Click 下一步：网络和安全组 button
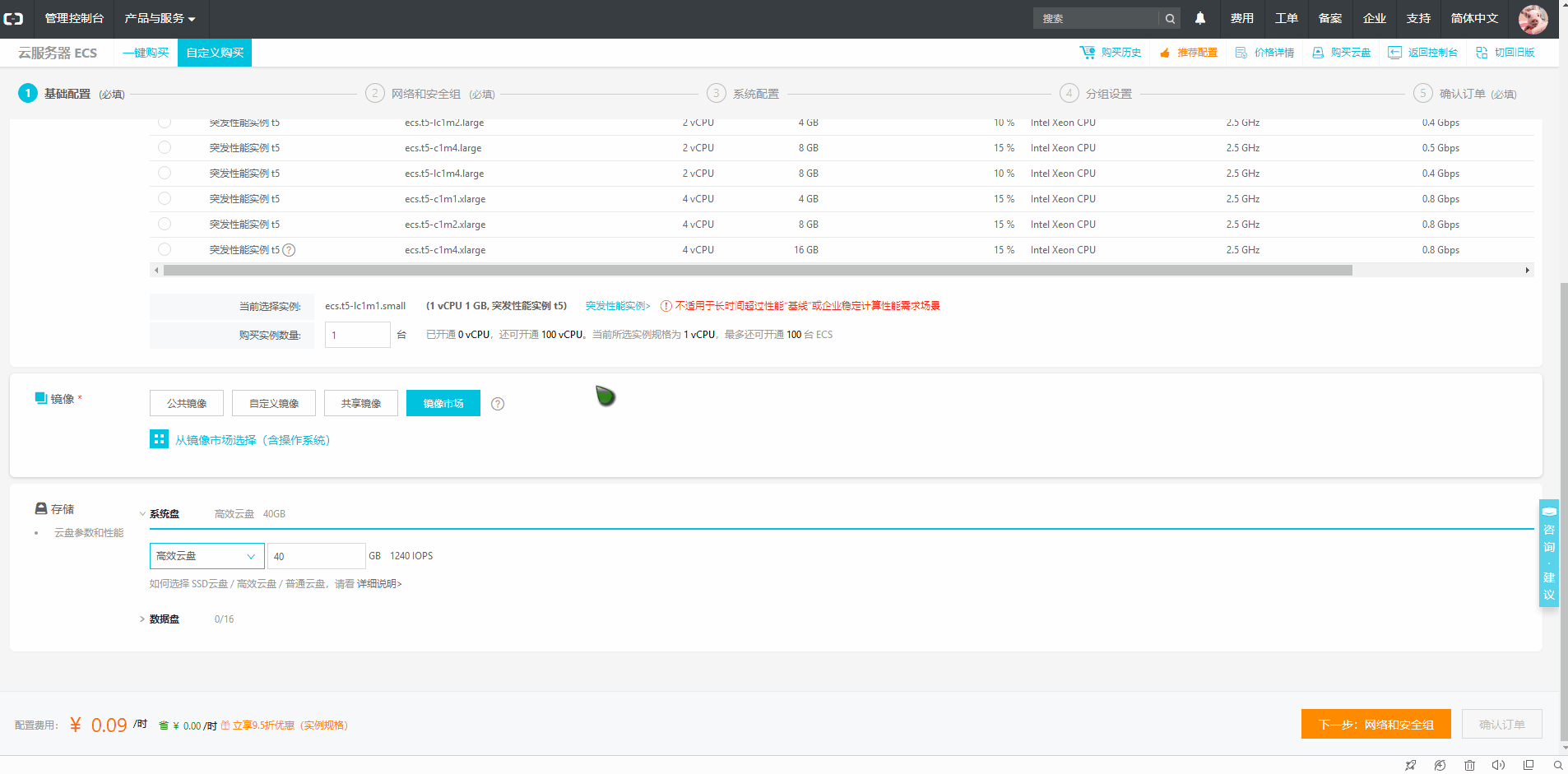Image resolution: width=1568 pixels, height=774 pixels. click(x=1376, y=724)
